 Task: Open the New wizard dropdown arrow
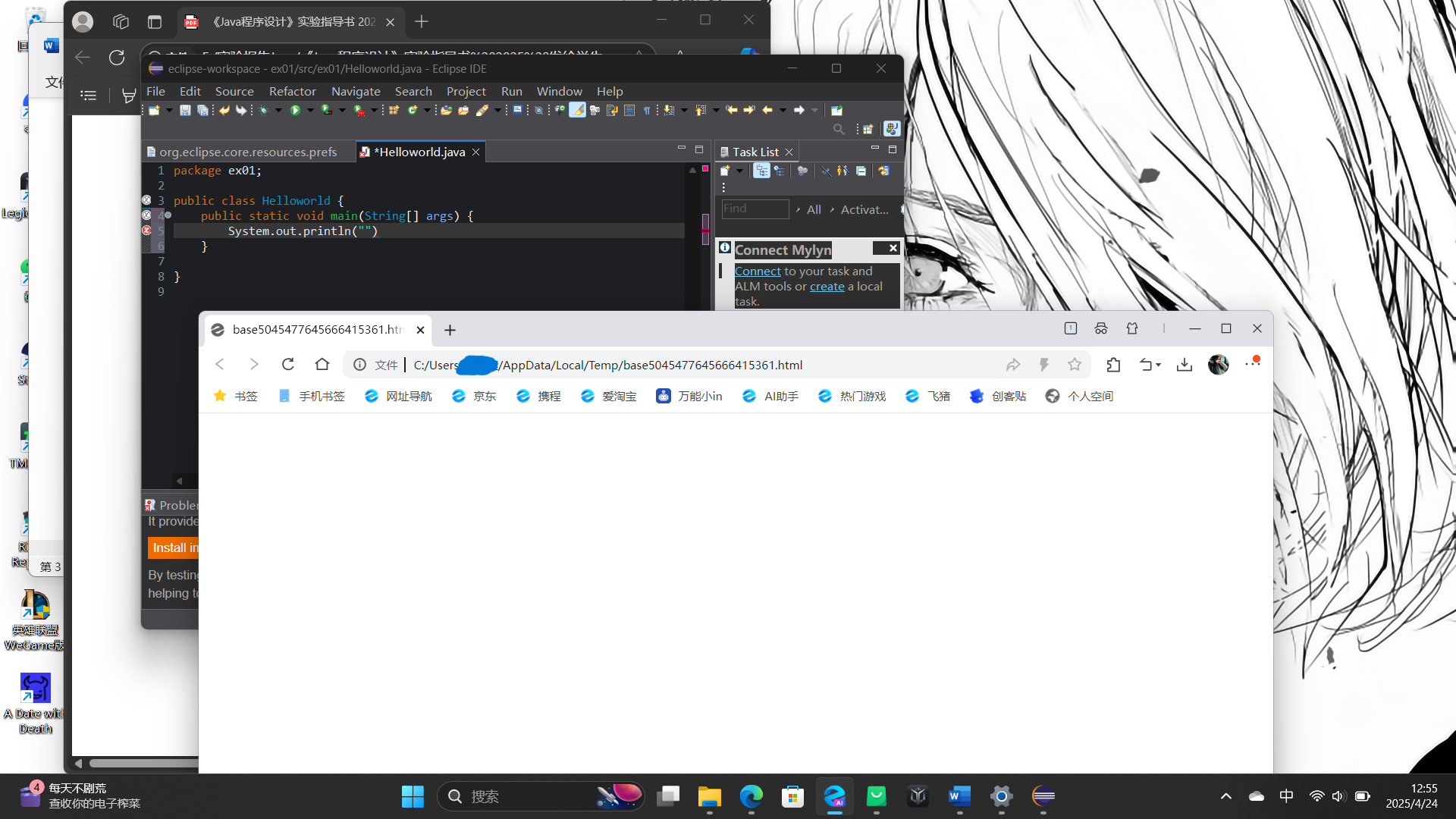pyautogui.click(x=169, y=110)
